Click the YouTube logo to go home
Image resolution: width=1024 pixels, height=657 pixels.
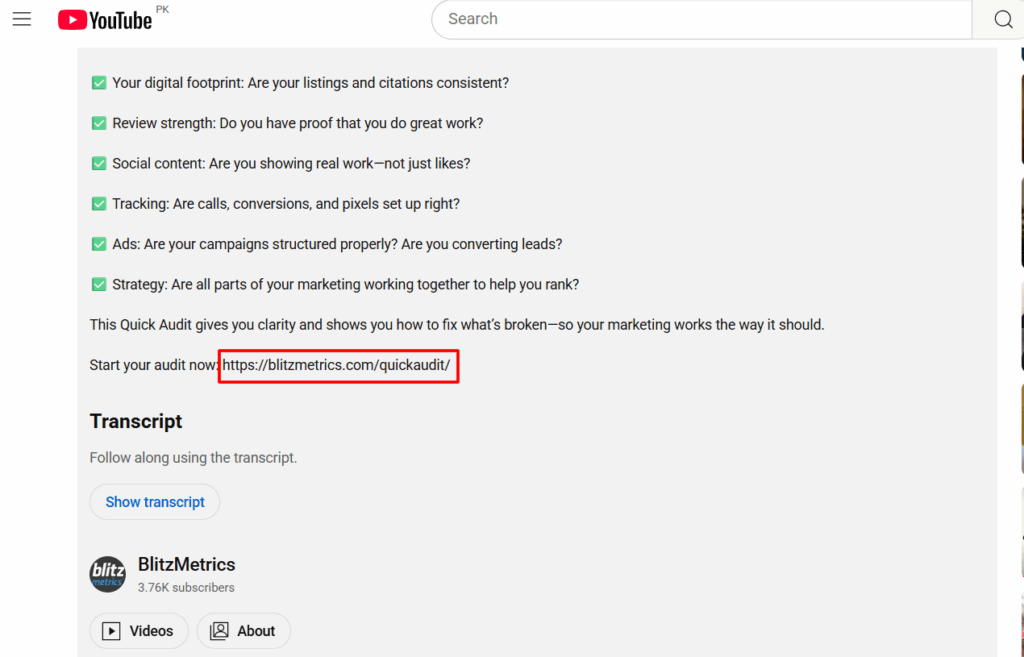pyautogui.click(x=105, y=20)
